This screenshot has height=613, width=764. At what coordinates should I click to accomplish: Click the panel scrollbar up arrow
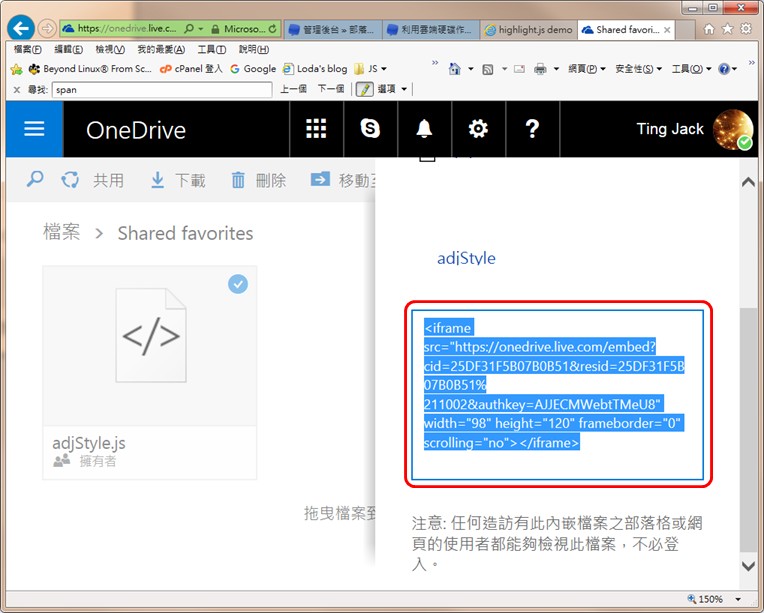pos(748,182)
